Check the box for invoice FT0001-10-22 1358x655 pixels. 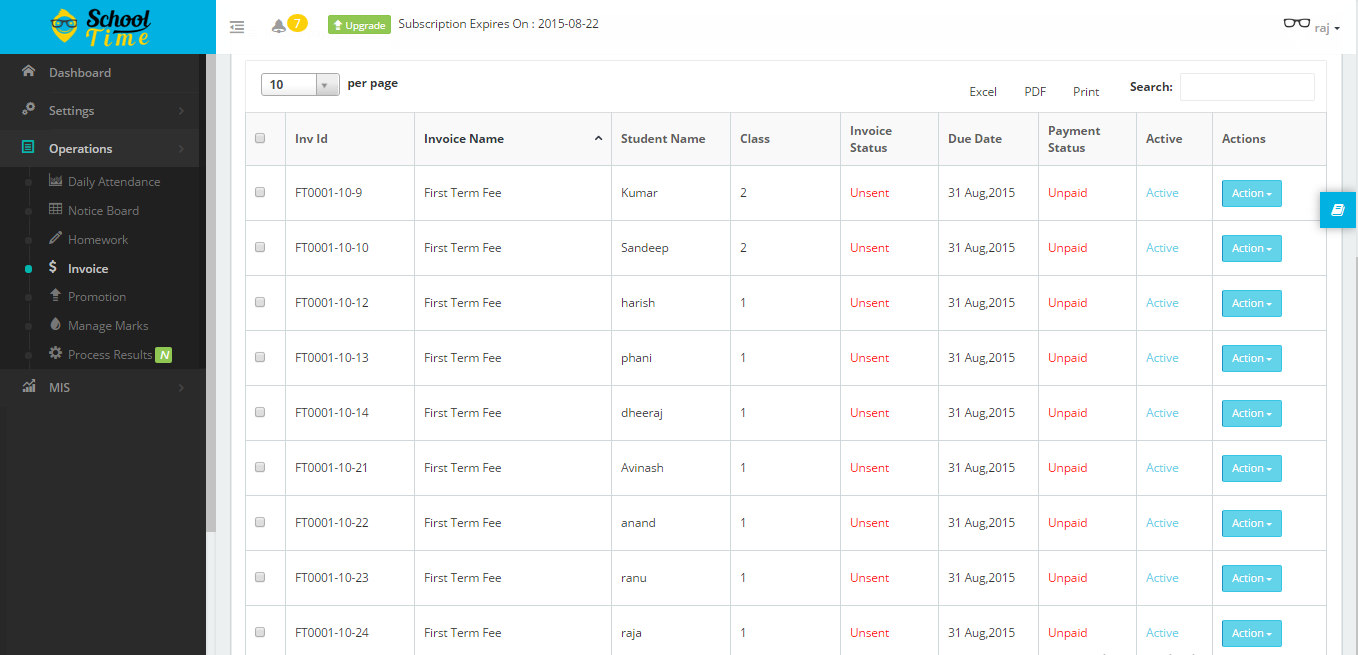(x=260, y=522)
